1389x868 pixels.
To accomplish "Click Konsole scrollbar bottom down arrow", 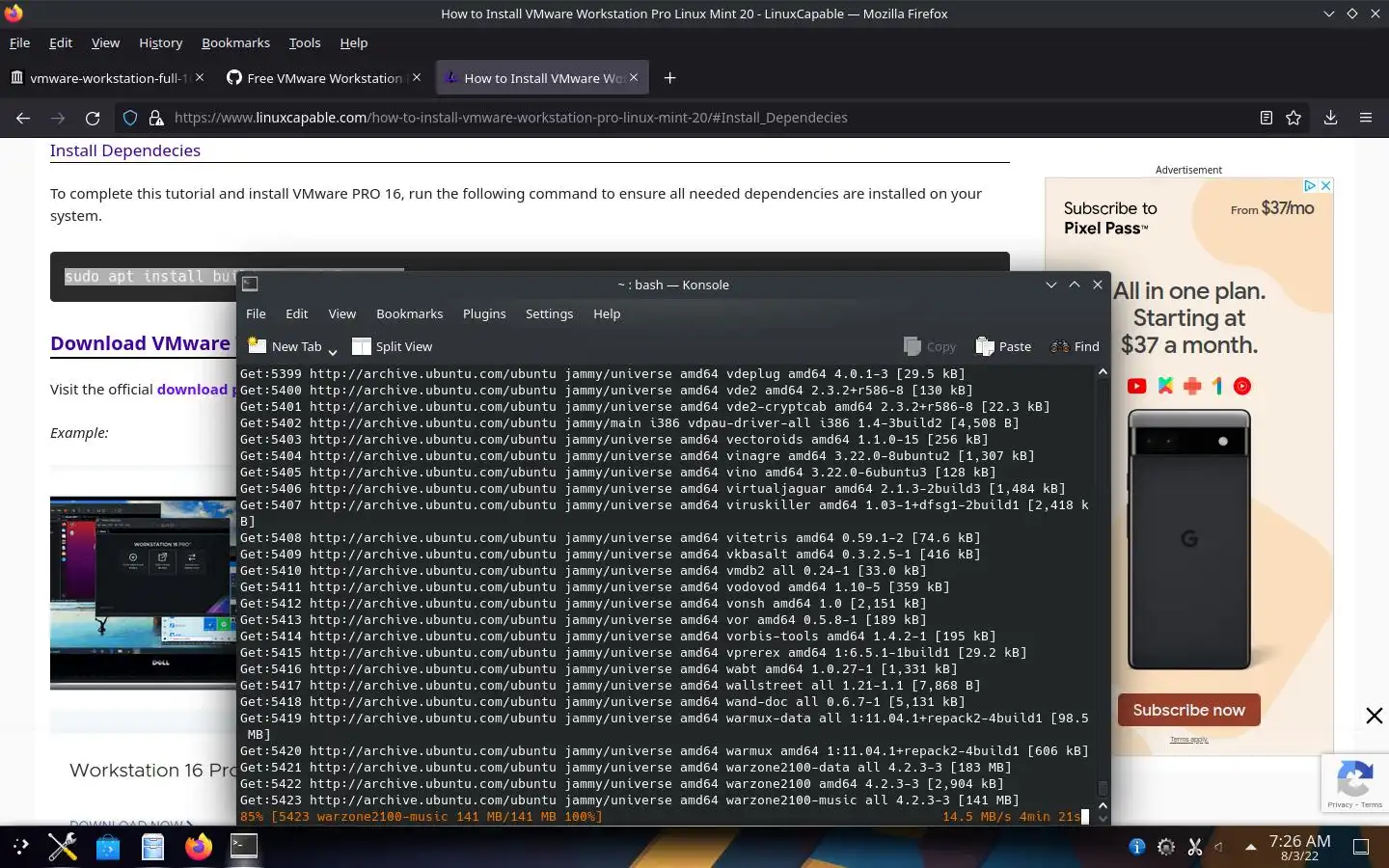I will pos(1103,819).
